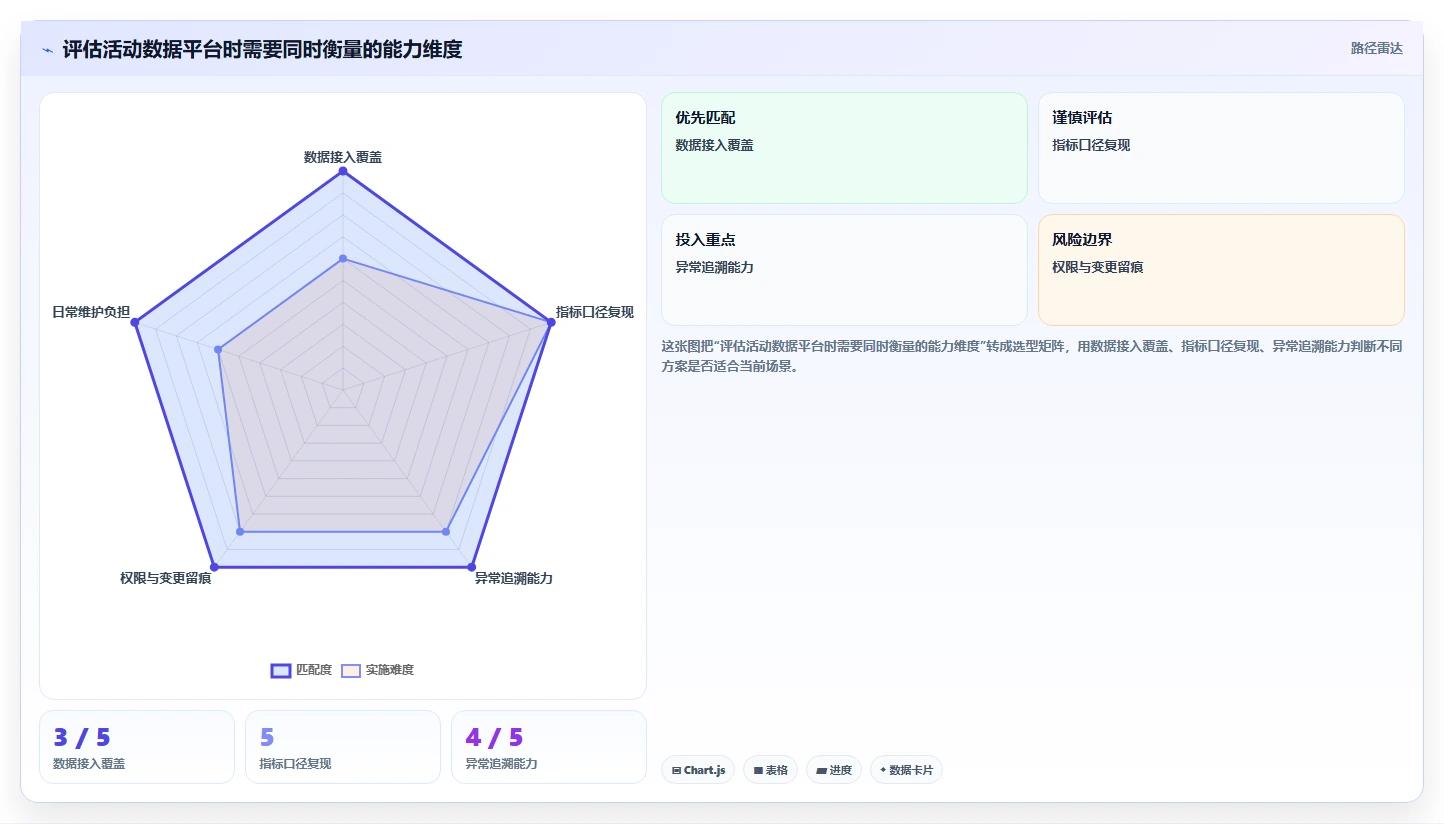The height and width of the screenshot is (824, 1444).
Task: Click the outer data point at 异常追溯能力
Action: point(472,567)
